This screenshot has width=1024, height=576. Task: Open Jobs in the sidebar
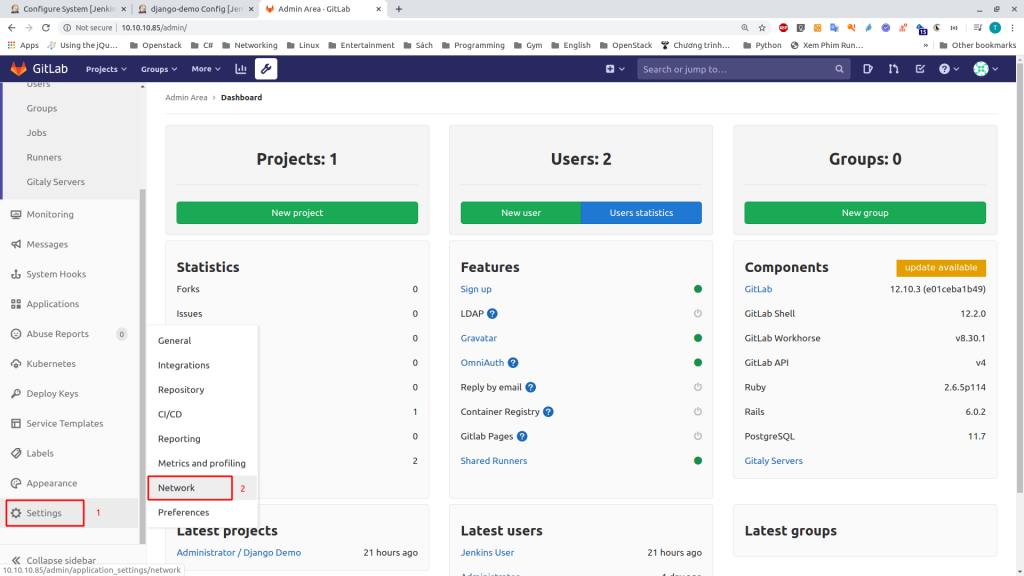click(37, 133)
